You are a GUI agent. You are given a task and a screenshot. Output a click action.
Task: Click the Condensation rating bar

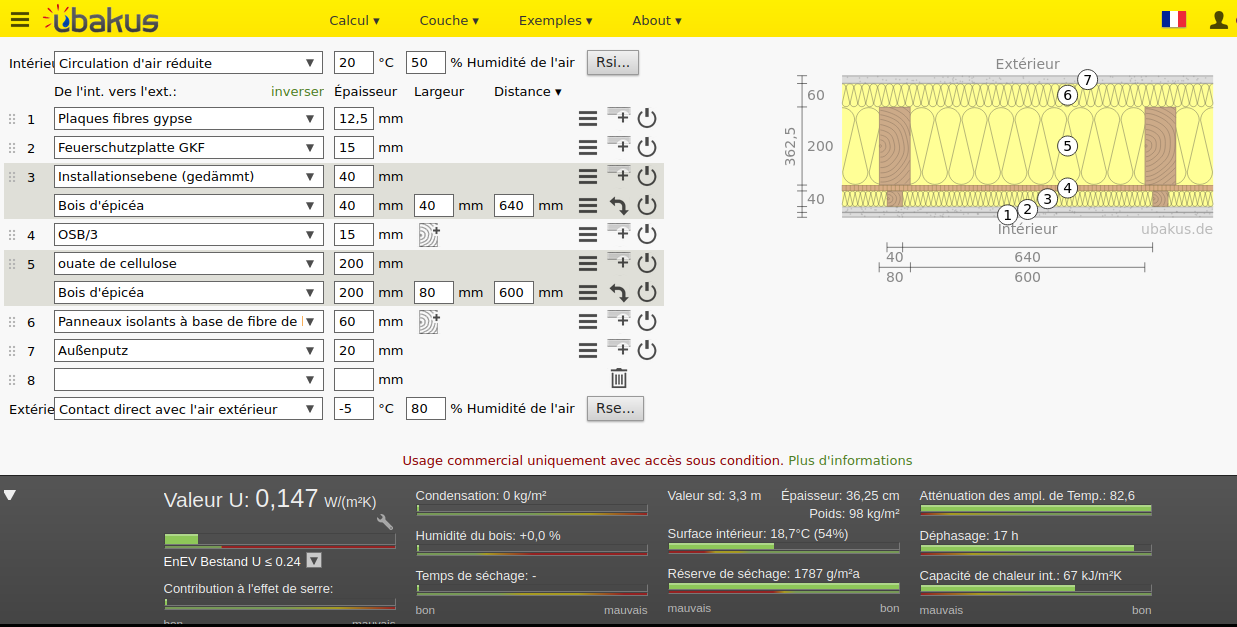(x=532, y=510)
